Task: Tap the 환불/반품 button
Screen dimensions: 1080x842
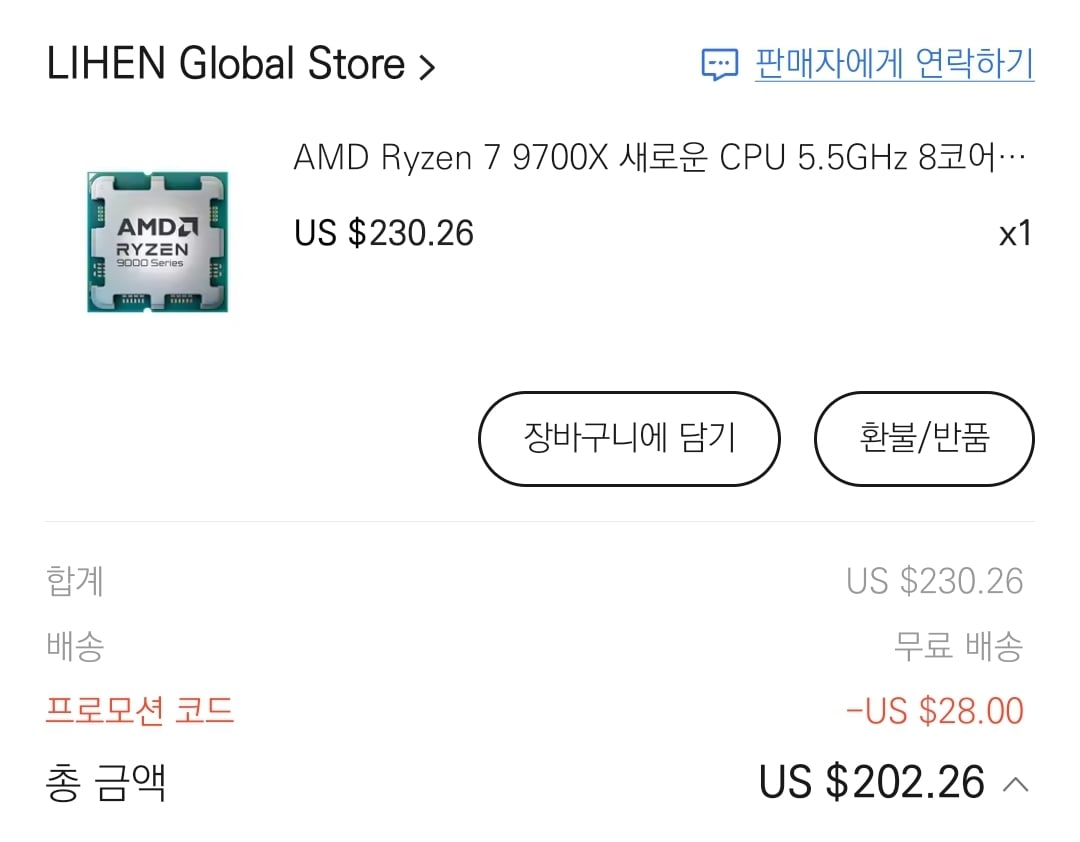Action: tap(924, 438)
